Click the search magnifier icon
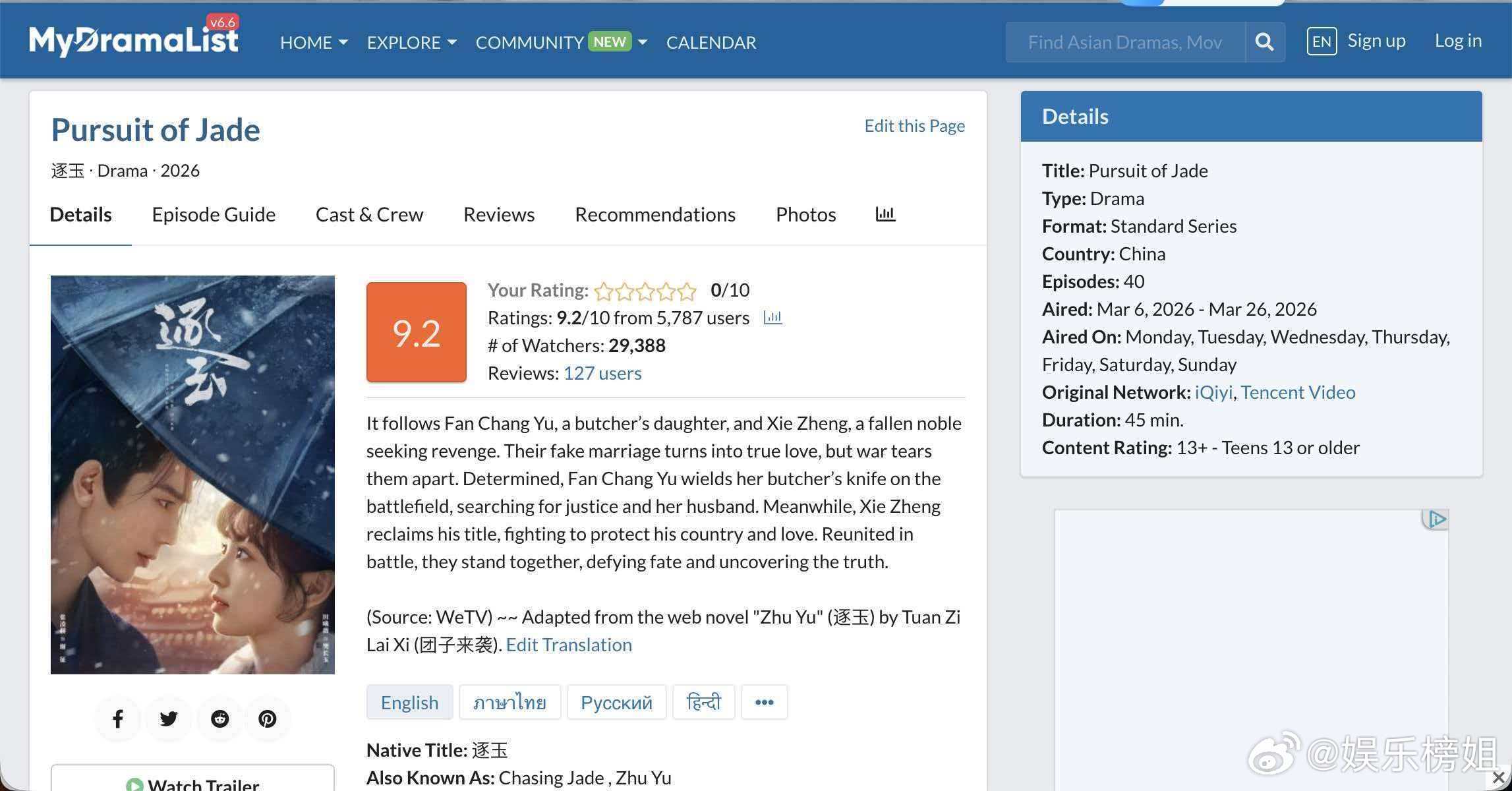This screenshot has height=791, width=1512. pos(1264,42)
